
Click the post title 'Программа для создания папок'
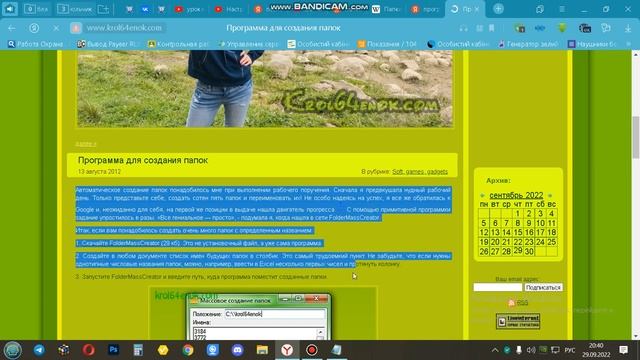pyautogui.click(x=143, y=160)
